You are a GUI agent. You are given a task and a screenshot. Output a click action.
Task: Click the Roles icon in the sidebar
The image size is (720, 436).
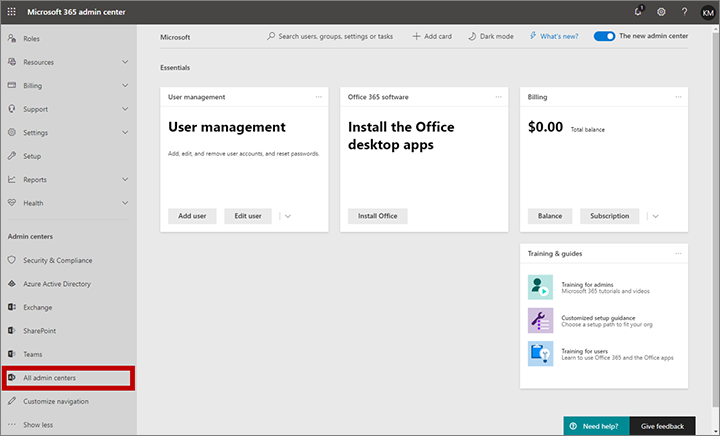click(12, 39)
